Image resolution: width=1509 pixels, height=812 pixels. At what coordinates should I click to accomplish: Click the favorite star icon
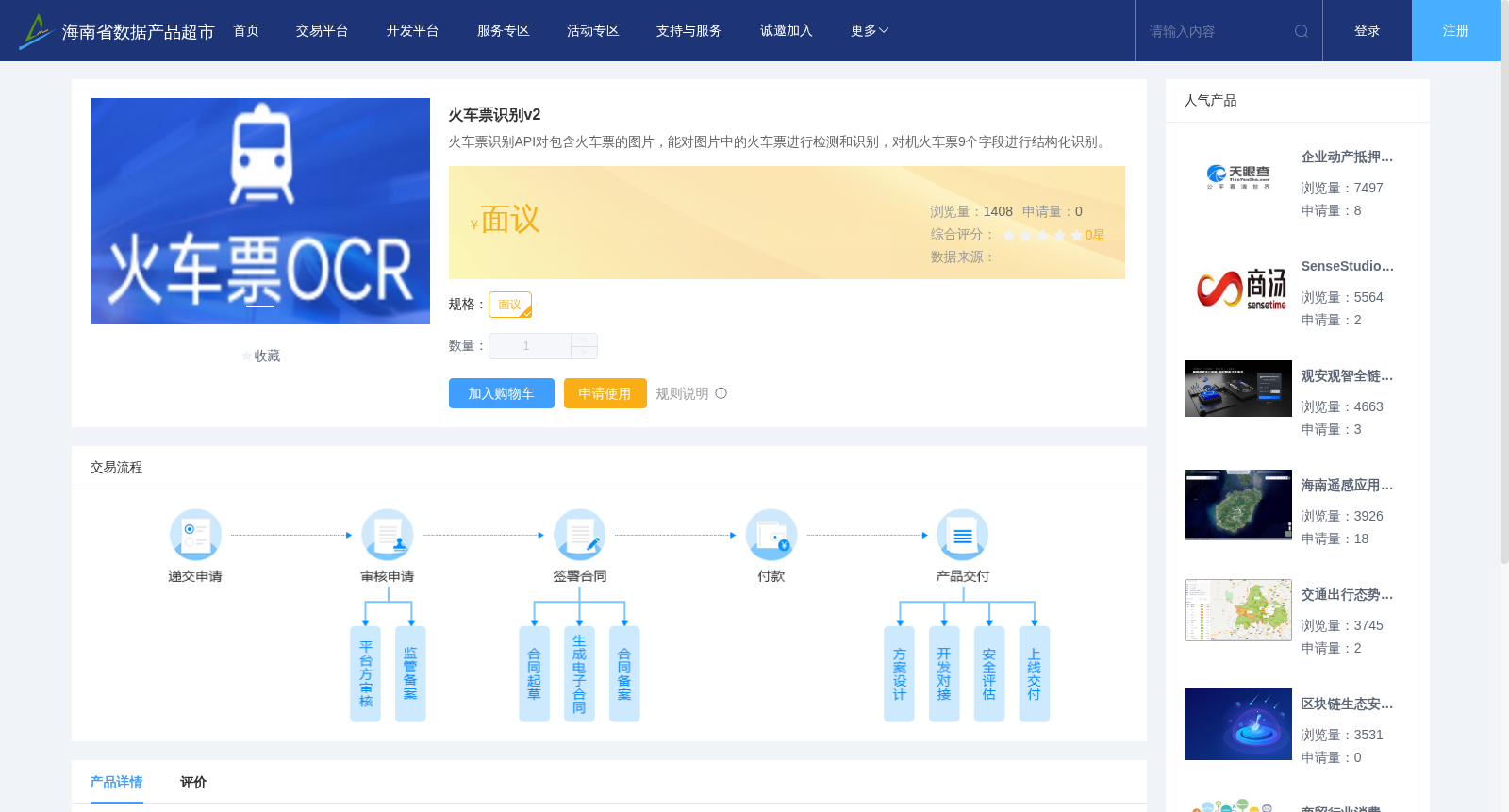pos(246,356)
